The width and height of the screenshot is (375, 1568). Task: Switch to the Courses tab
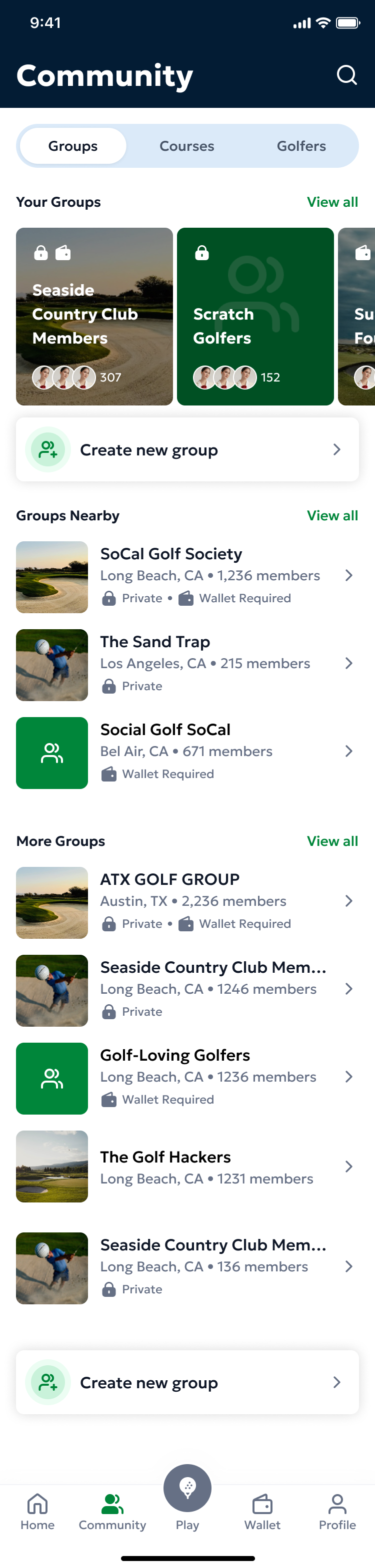click(186, 146)
